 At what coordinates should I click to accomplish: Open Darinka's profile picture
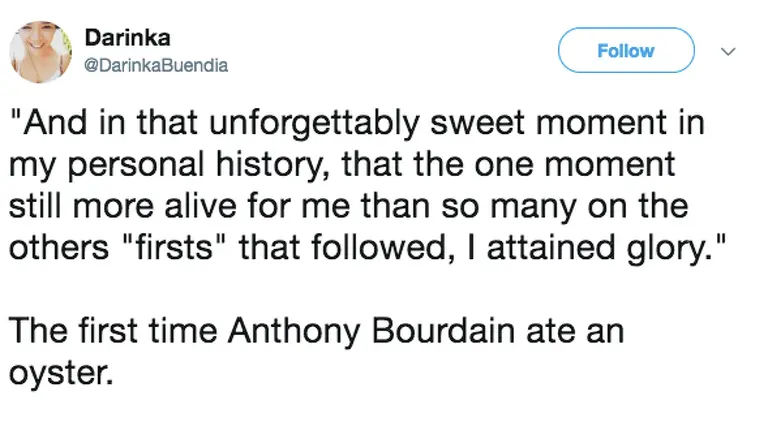pos(40,52)
